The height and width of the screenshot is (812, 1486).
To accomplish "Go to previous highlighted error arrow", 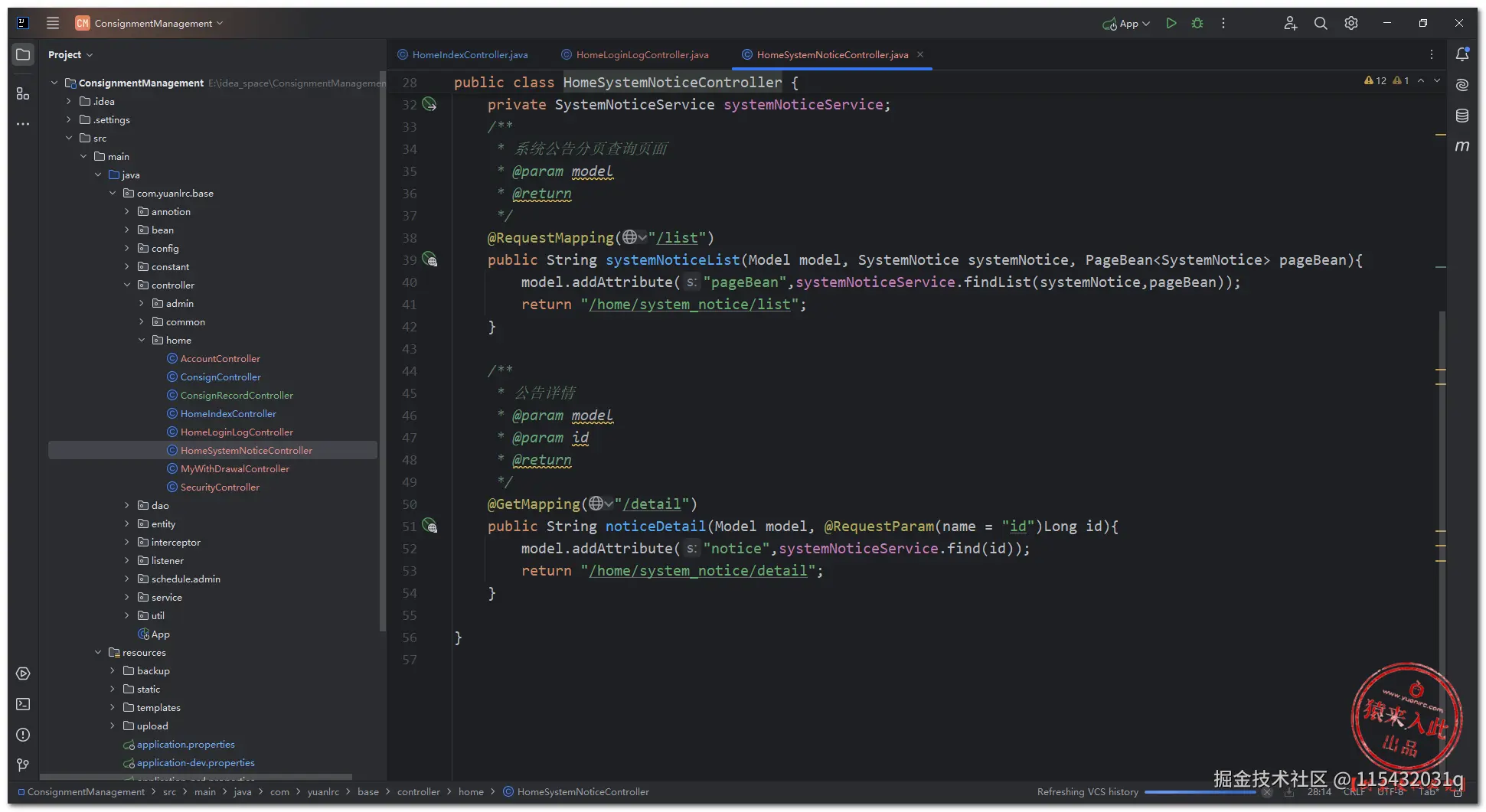I will tap(1421, 80).
